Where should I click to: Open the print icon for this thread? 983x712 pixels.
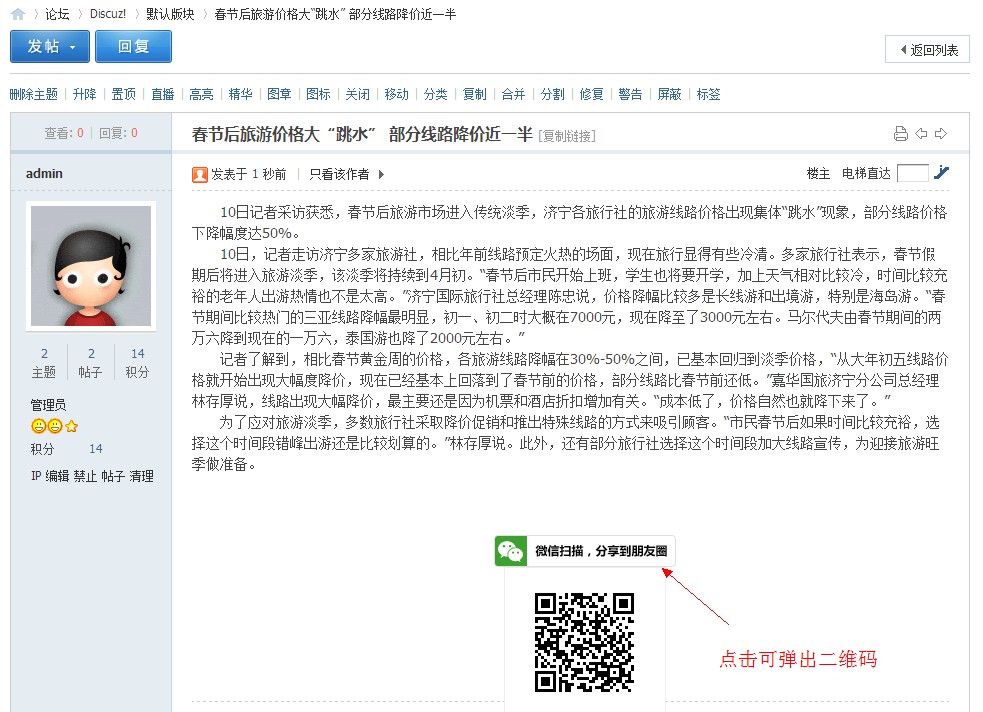click(901, 134)
